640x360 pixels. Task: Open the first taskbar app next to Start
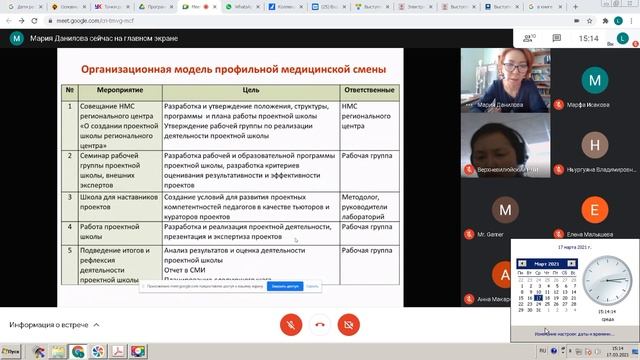pos(38,351)
